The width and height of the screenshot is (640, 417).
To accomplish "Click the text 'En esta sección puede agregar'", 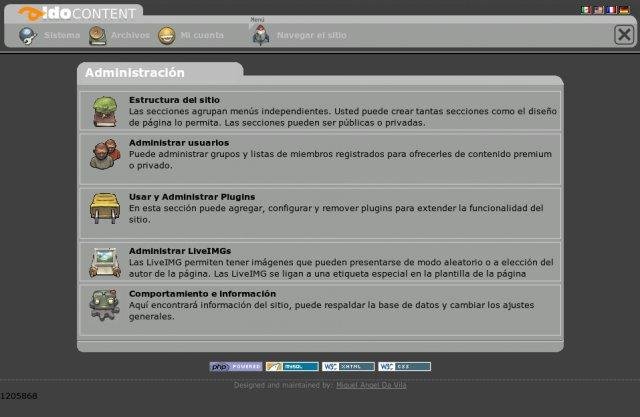I will (196, 208).
